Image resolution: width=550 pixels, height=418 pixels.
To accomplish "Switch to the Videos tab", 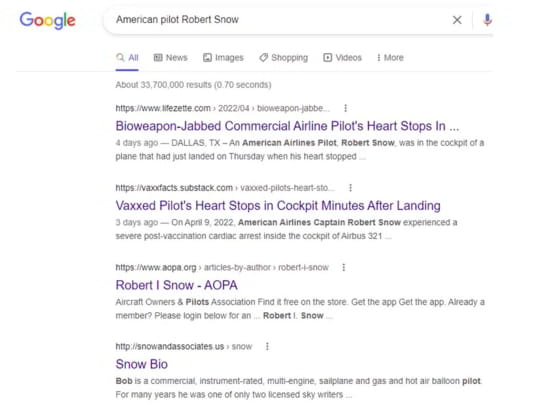I will point(342,58).
